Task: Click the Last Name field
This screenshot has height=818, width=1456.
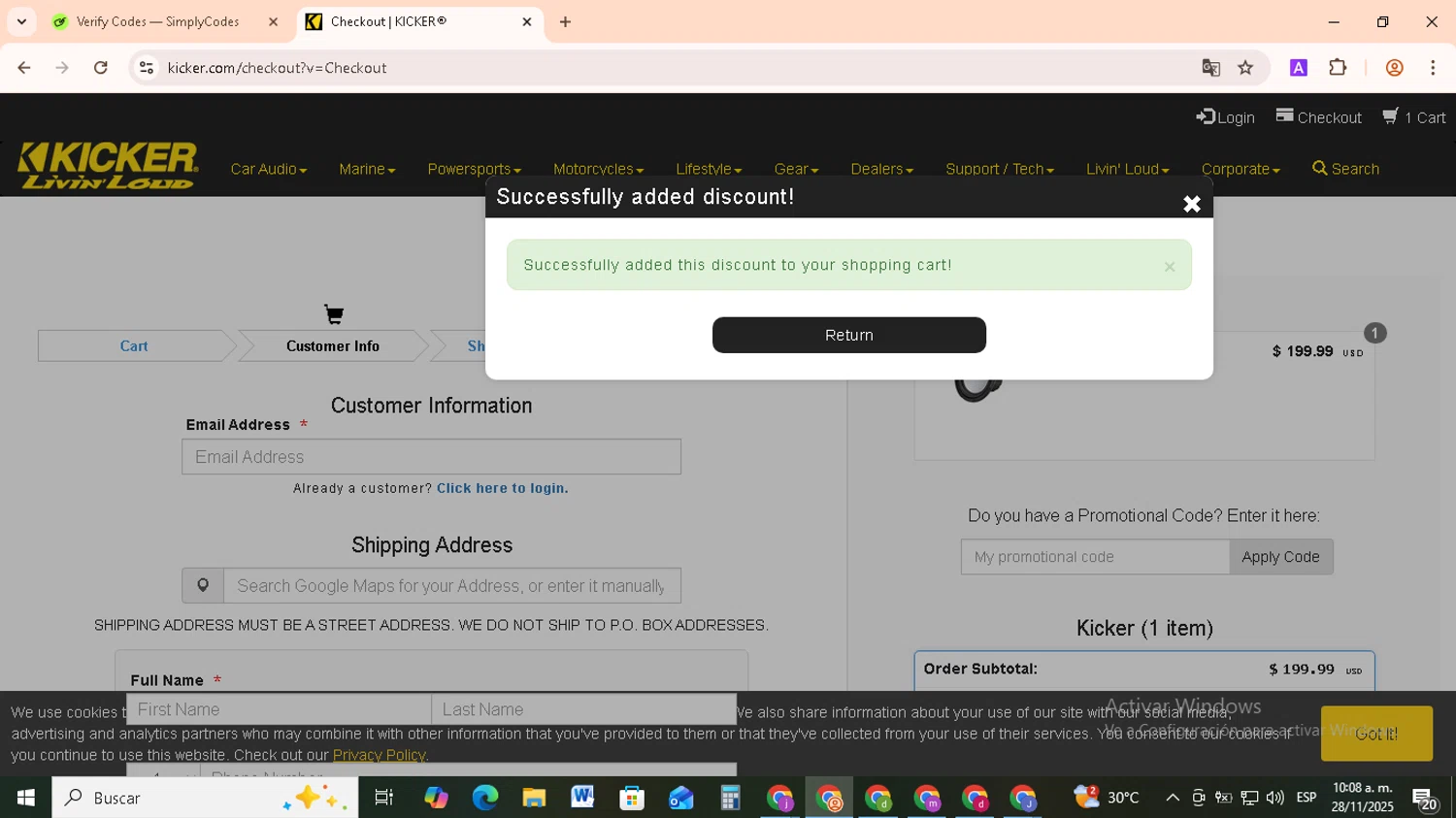Action: [x=583, y=709]
